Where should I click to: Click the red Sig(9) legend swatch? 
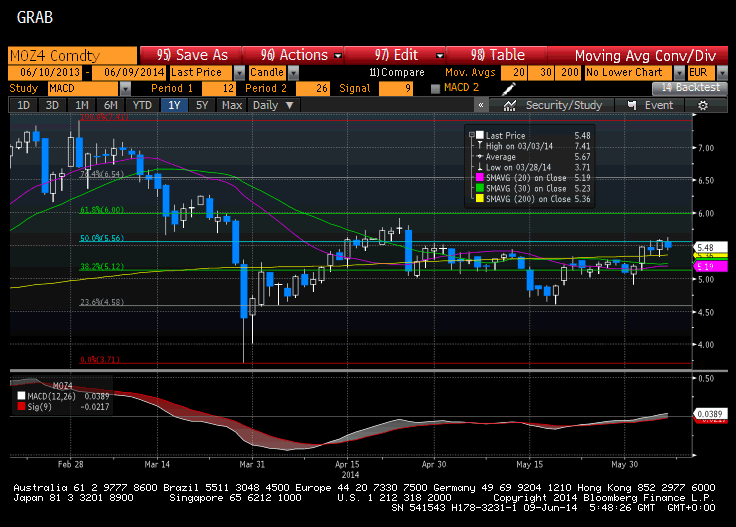[x=21, y=406]
